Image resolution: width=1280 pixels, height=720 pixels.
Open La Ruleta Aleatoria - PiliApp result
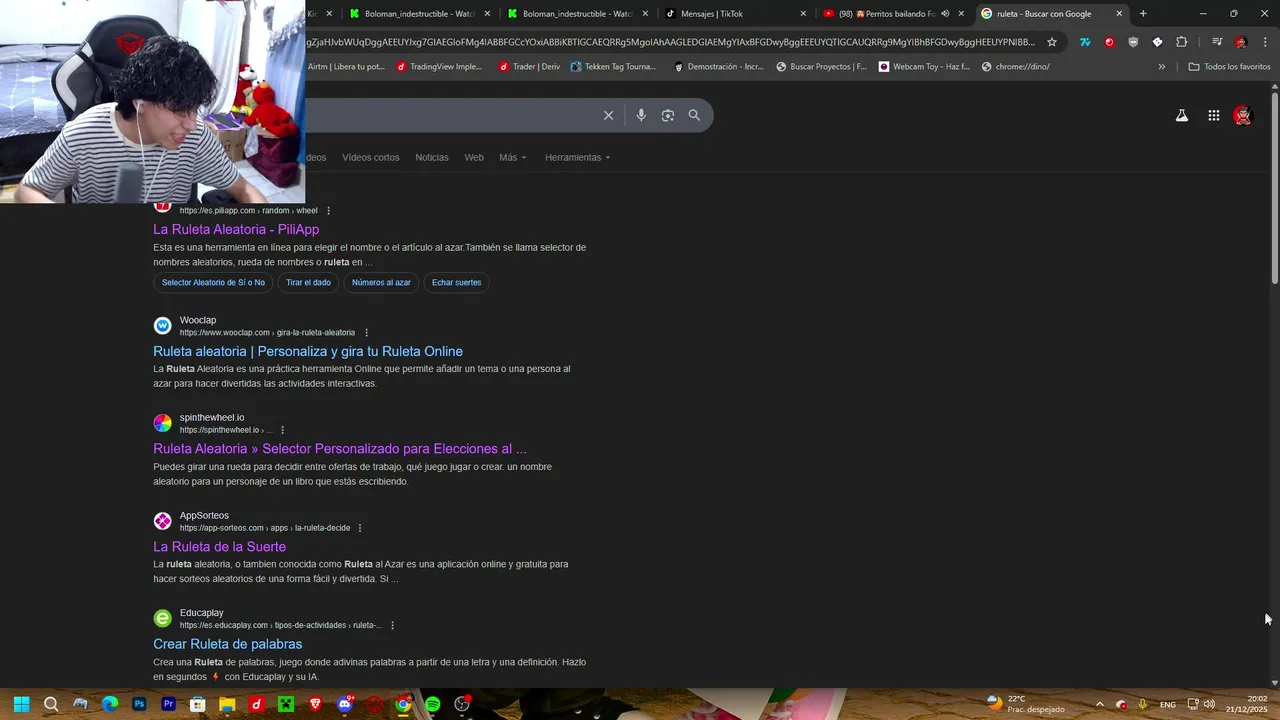[x=236, y=230]
